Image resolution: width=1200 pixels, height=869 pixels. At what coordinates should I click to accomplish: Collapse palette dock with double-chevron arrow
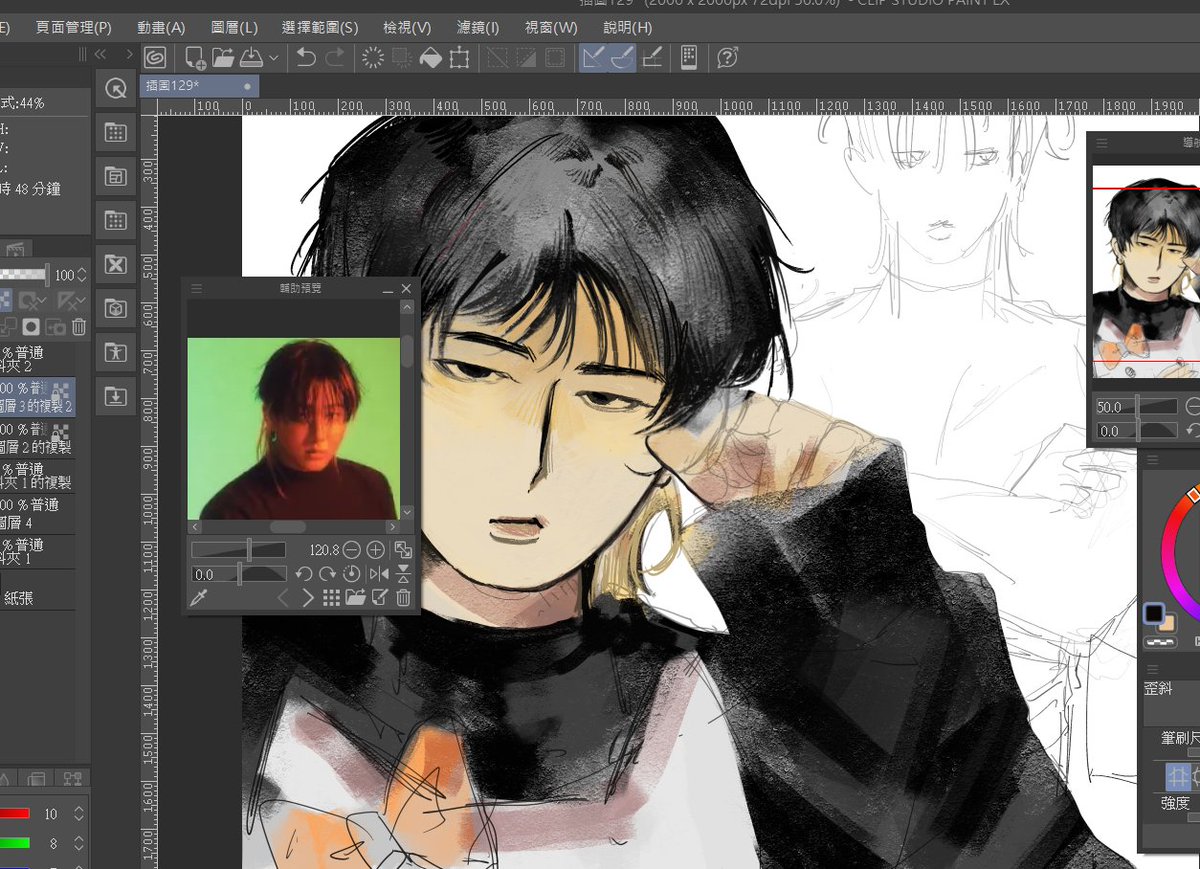pyautogui.click(x=100, y=54)
